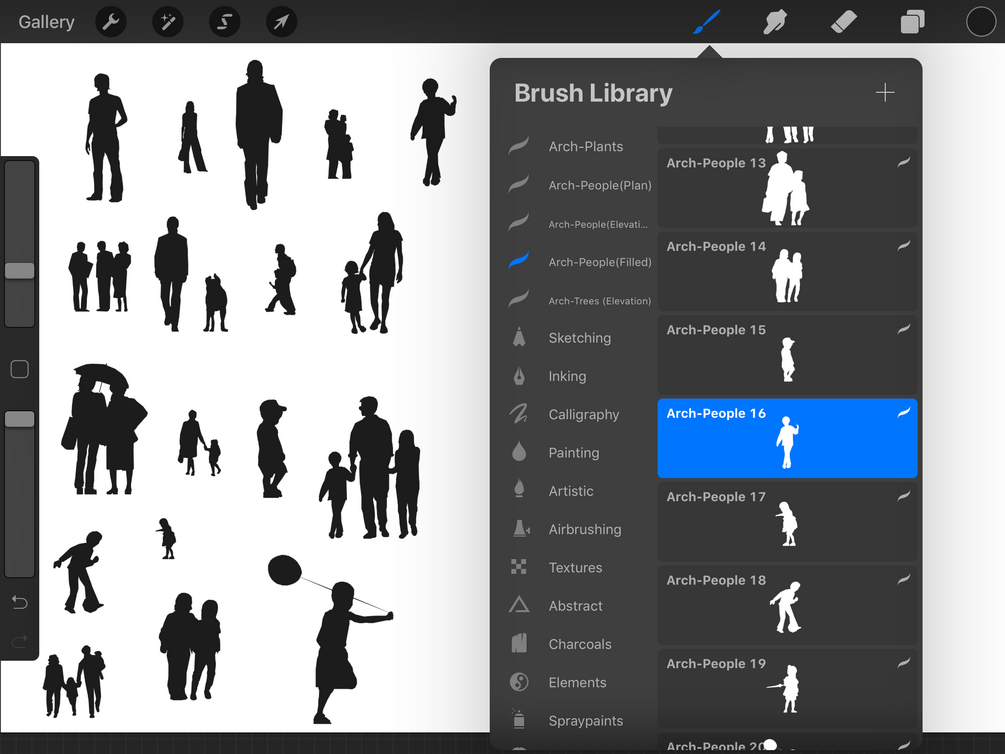
Task: Choose the Arch-People 16 brush
Action: tap(787, 439)
